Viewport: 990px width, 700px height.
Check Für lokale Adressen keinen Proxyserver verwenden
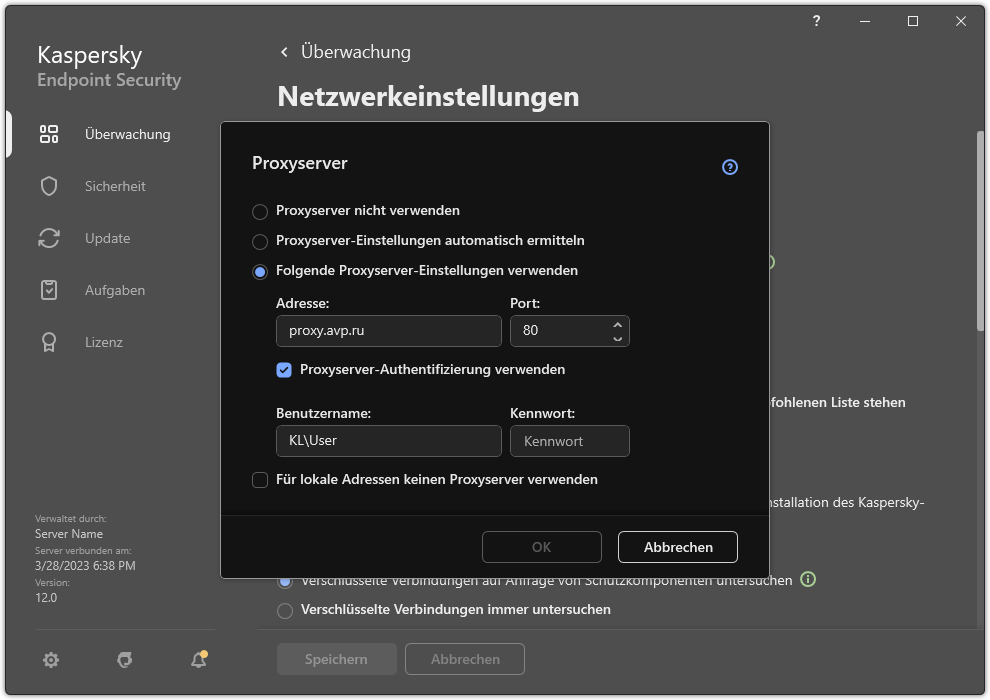(260, 479)
